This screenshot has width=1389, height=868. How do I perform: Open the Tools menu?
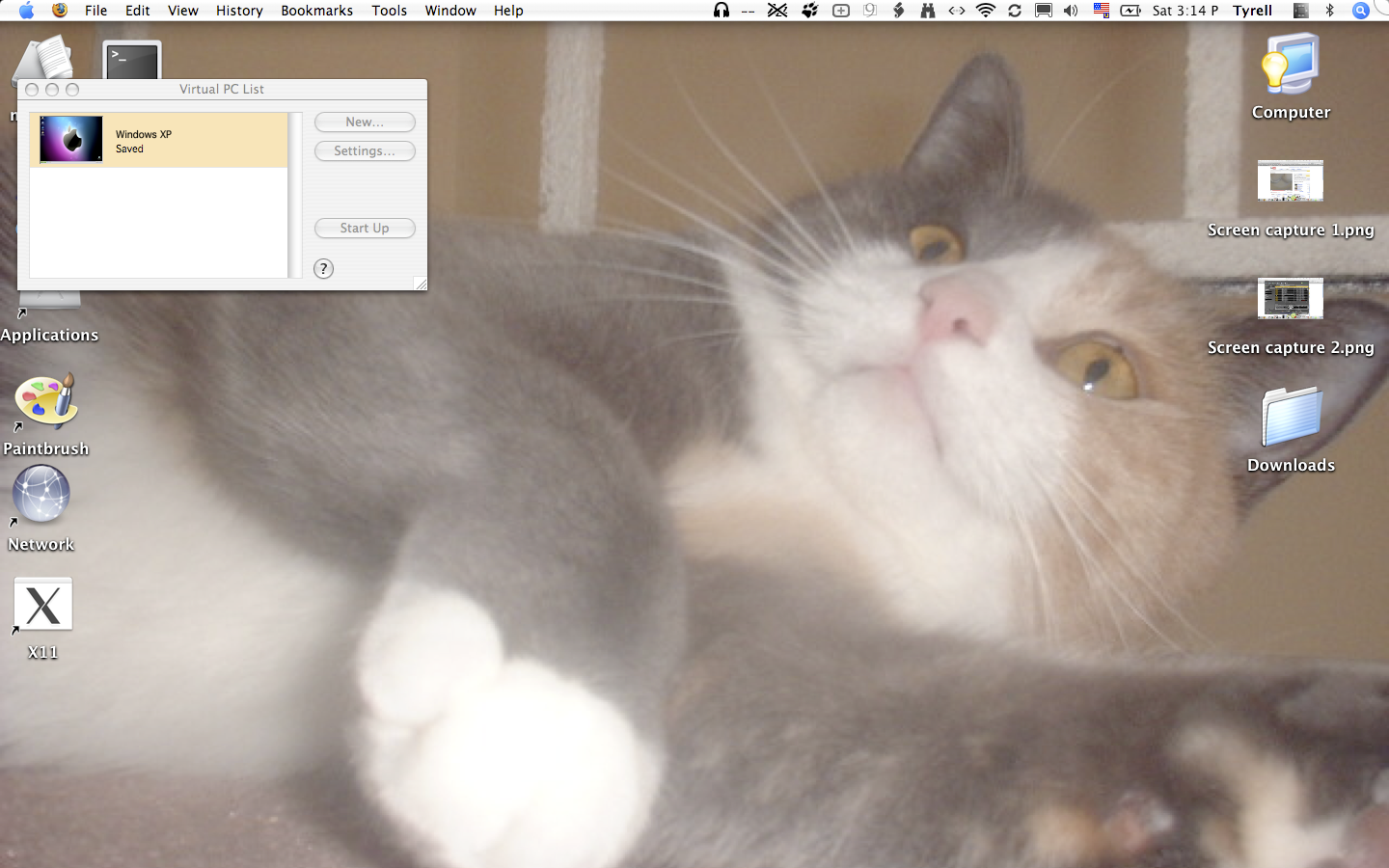pos(389,11)
